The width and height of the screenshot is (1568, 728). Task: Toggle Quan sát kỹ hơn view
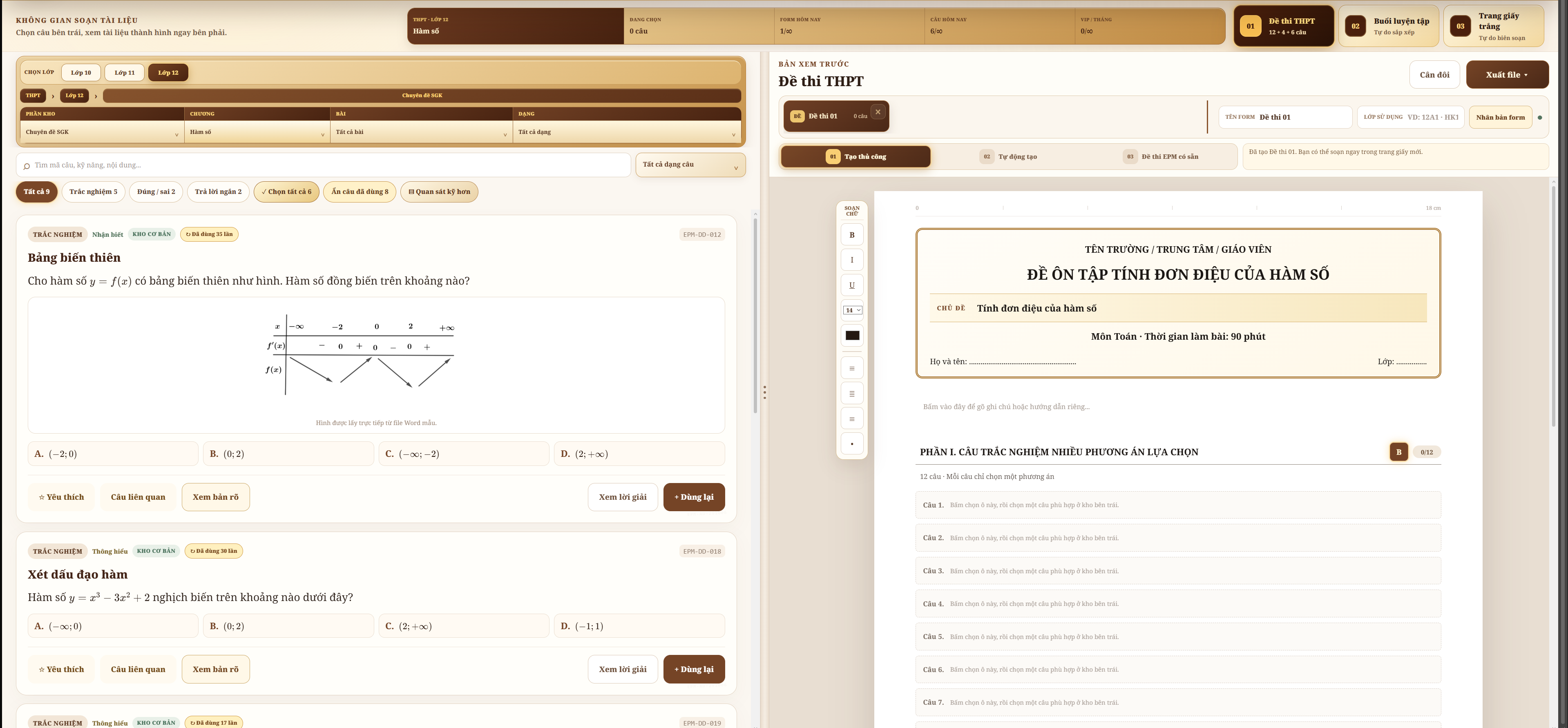coord(440,191)
